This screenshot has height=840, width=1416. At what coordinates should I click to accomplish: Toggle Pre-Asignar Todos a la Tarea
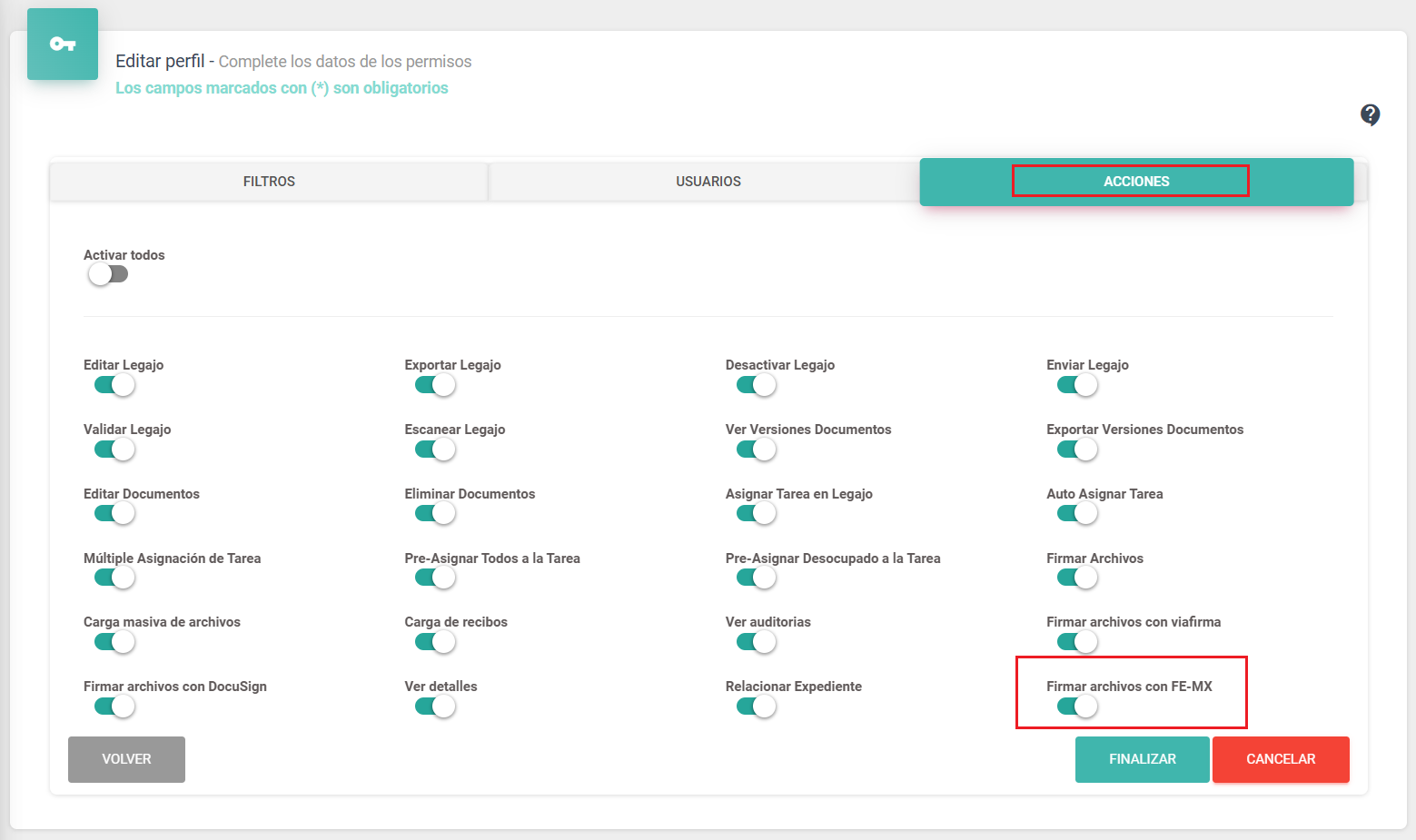pos(435,578)
